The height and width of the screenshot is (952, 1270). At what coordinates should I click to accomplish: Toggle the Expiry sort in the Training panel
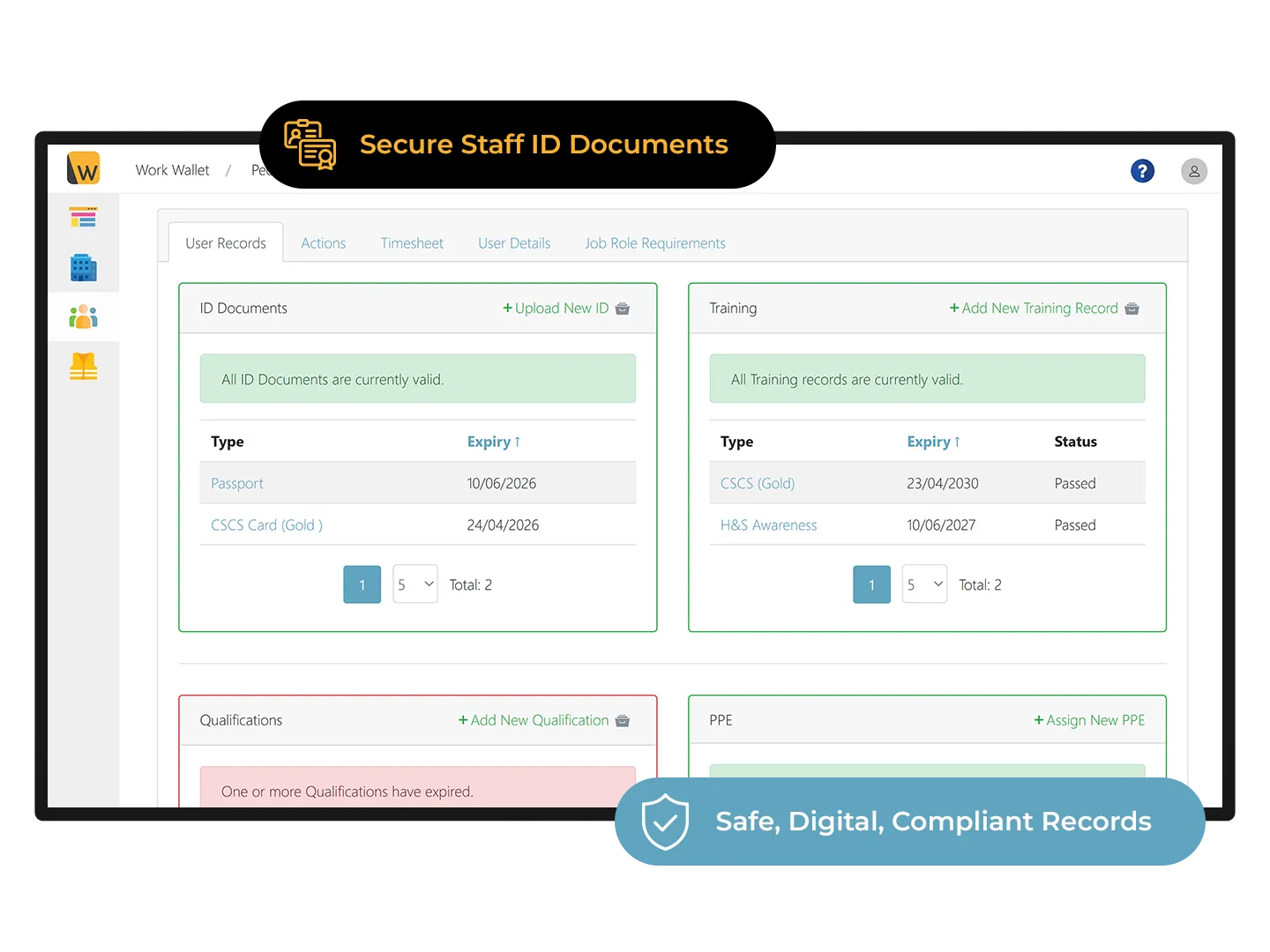click(933, 442)
